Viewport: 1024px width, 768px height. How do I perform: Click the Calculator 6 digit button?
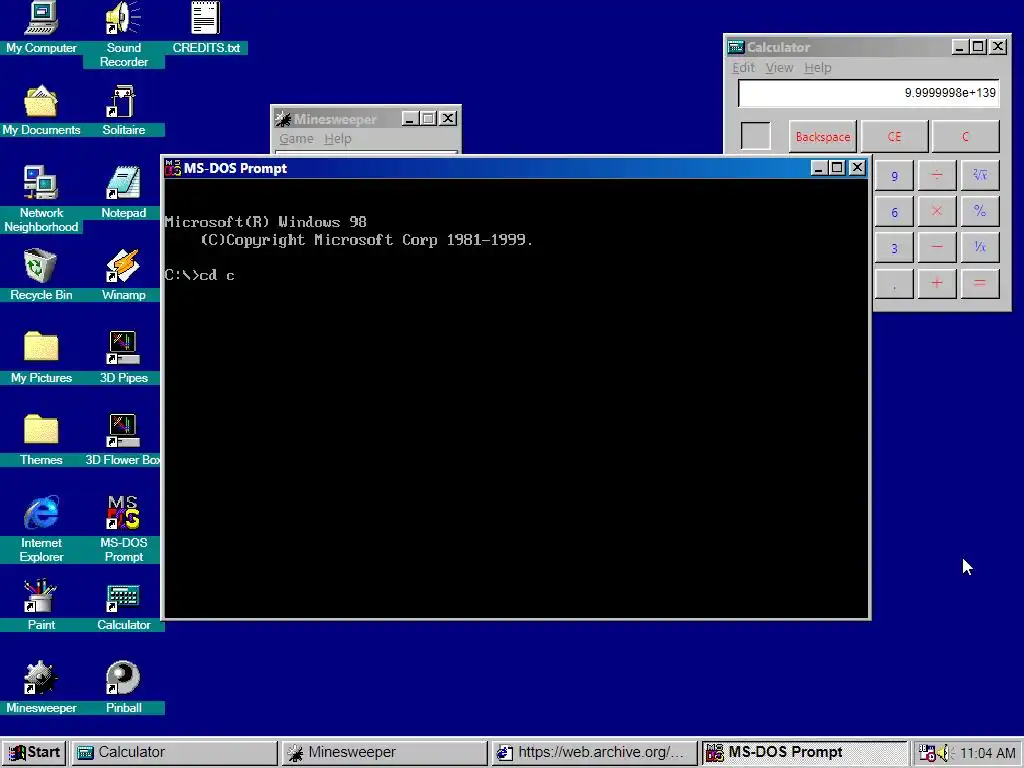[x=894, y=212]
